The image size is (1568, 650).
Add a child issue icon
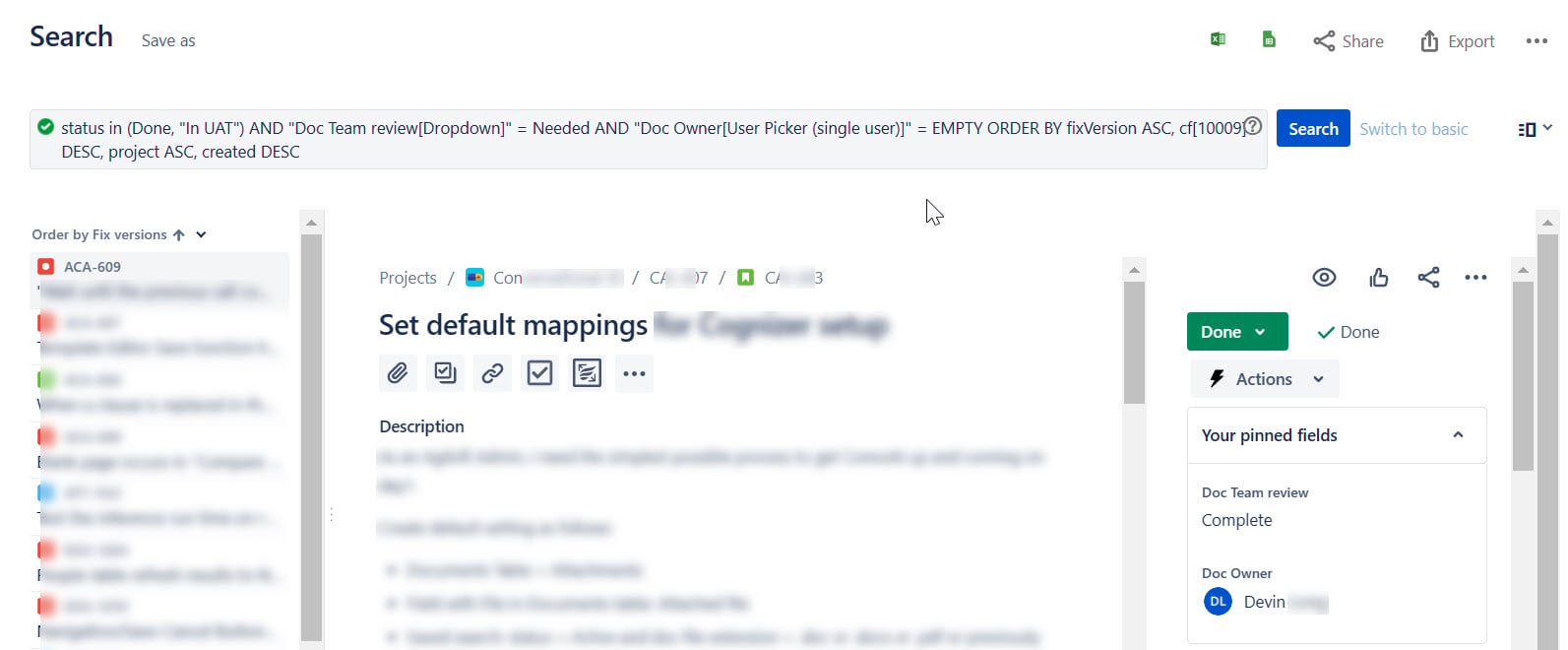445,373
